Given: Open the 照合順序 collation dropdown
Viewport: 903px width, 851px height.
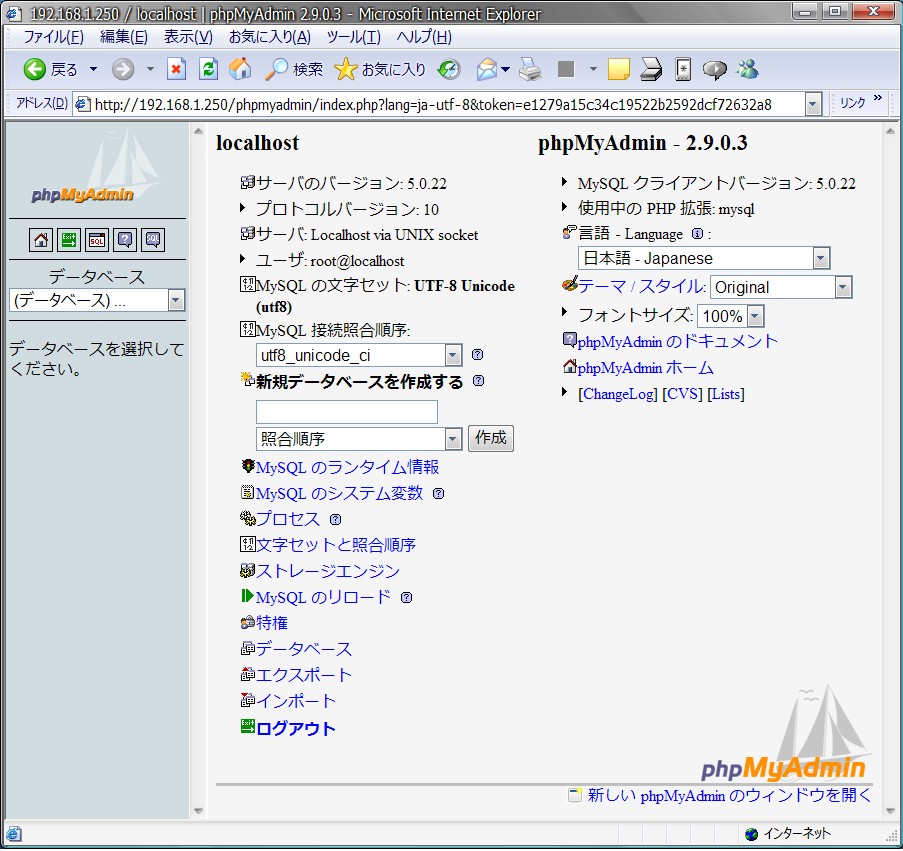Looking at the screenshot, I should coord(453,440).
